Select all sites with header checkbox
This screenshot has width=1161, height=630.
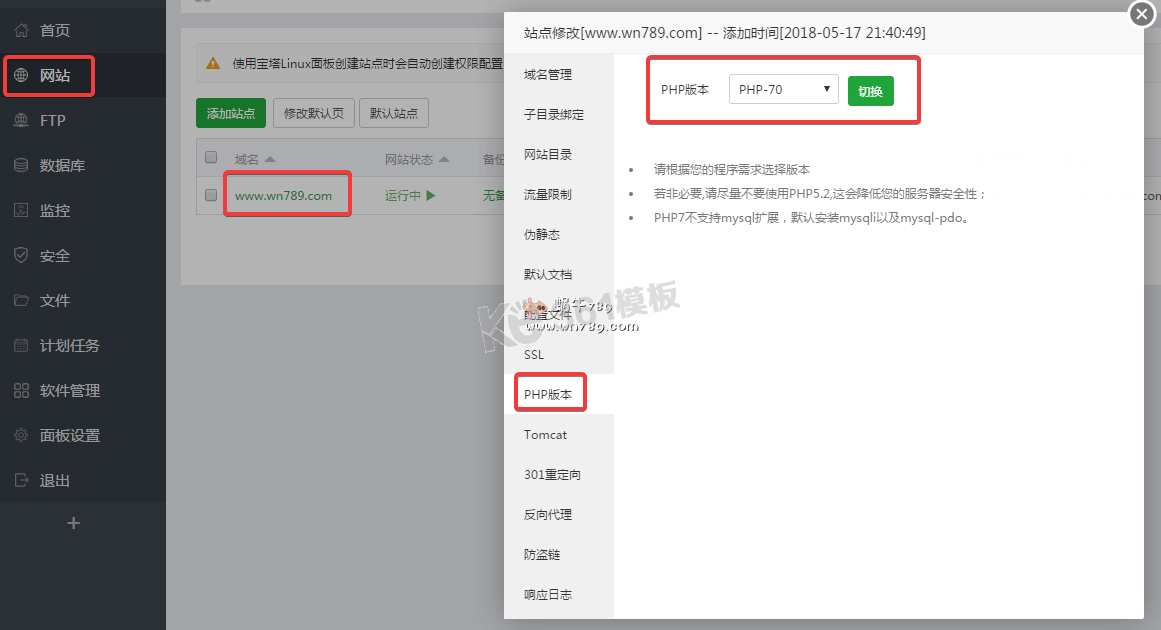pos(211,157)
